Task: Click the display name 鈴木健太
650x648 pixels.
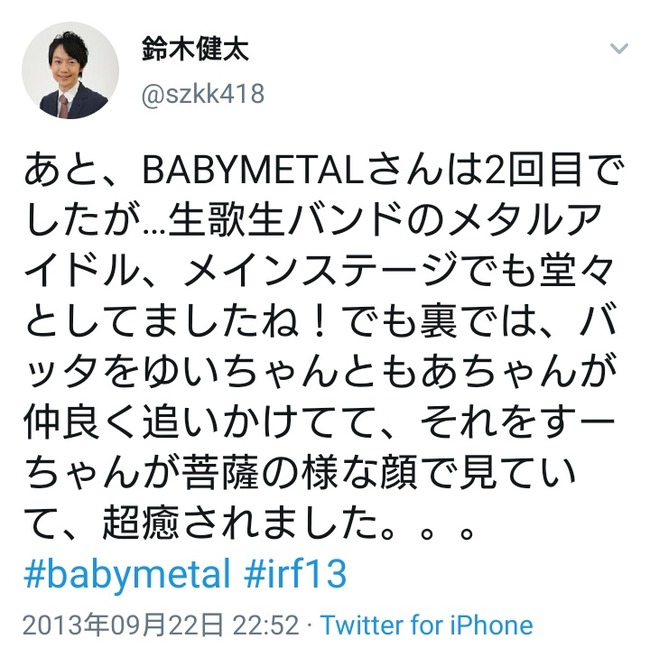Action: point(195,49)
